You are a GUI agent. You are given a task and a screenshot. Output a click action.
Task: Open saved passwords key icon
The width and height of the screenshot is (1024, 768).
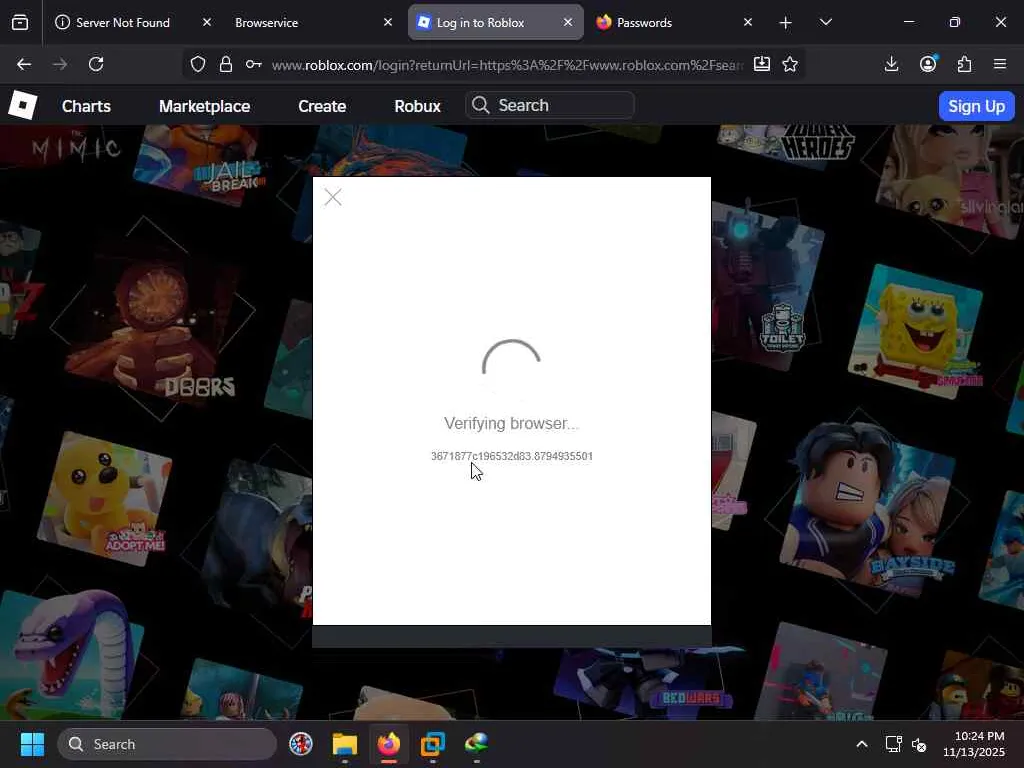pos(253,64)
